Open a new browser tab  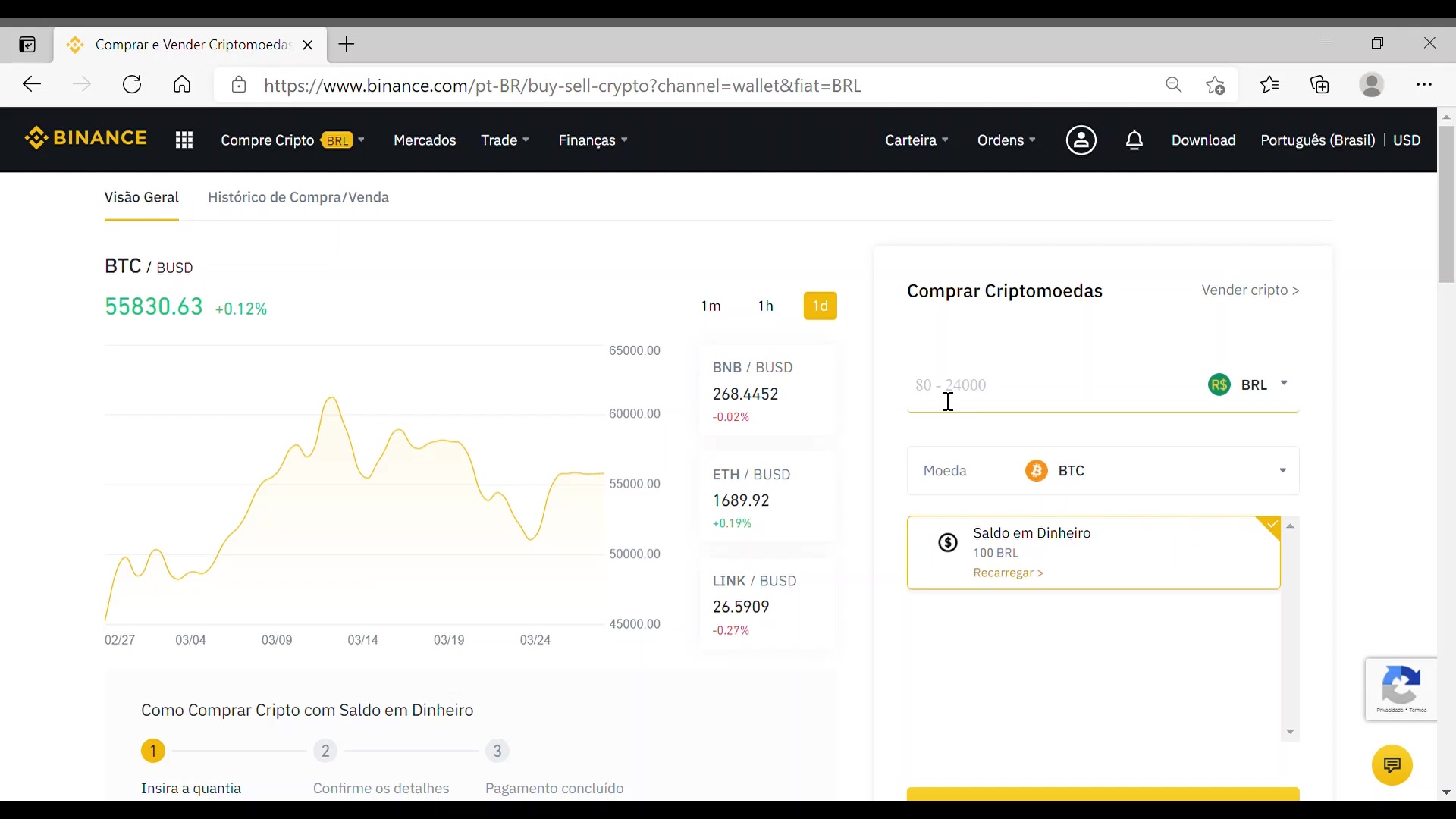point(347,44)
